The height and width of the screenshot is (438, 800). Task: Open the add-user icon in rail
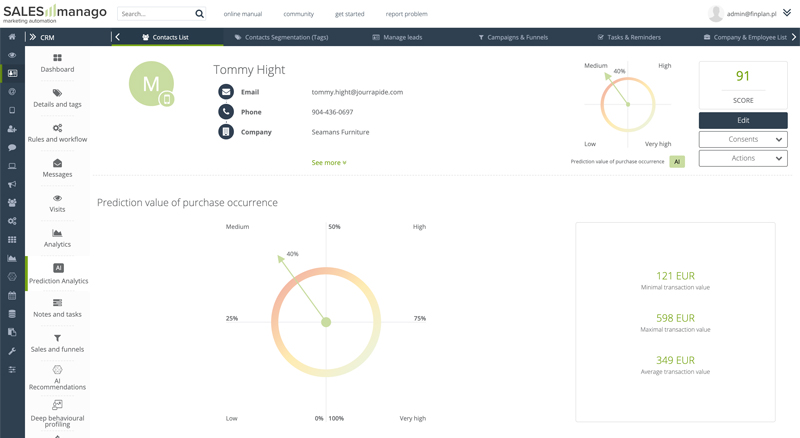tap(12, 129)
